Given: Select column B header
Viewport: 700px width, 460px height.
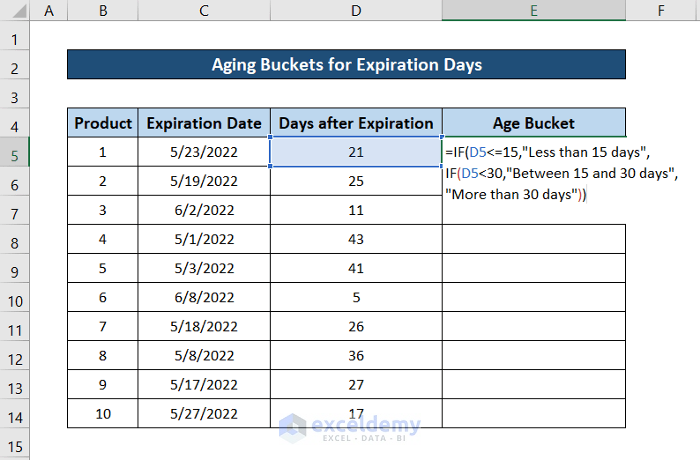Looking at the screenshot, I should pyautogui.click(x=103, y=12).
